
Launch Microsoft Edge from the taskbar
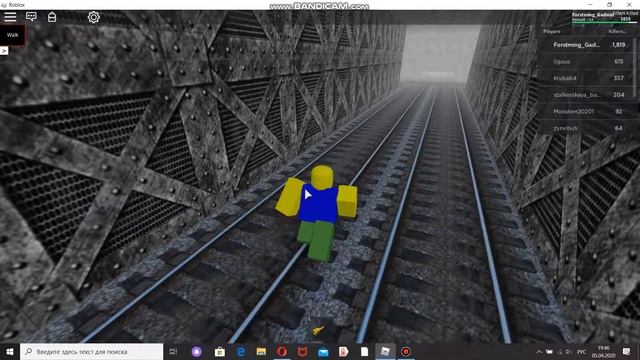click(240, 351)
